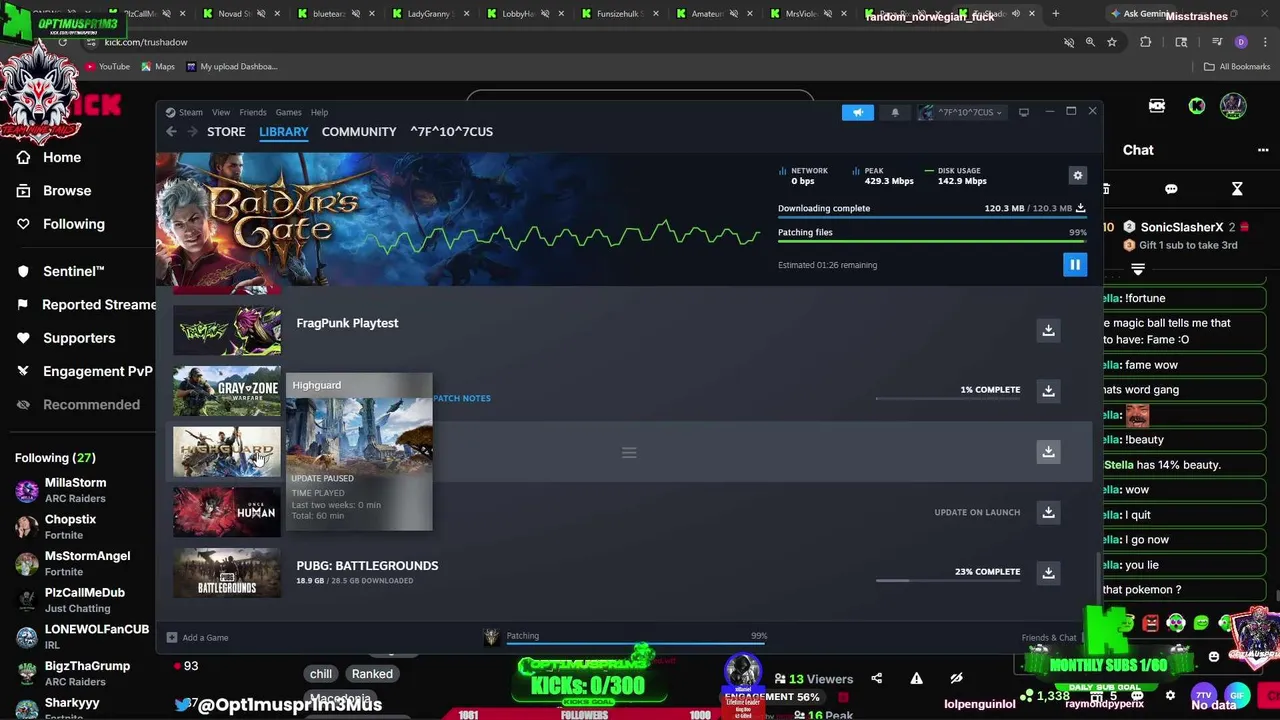Open MillaStorm followed channel

pos(75,490)
